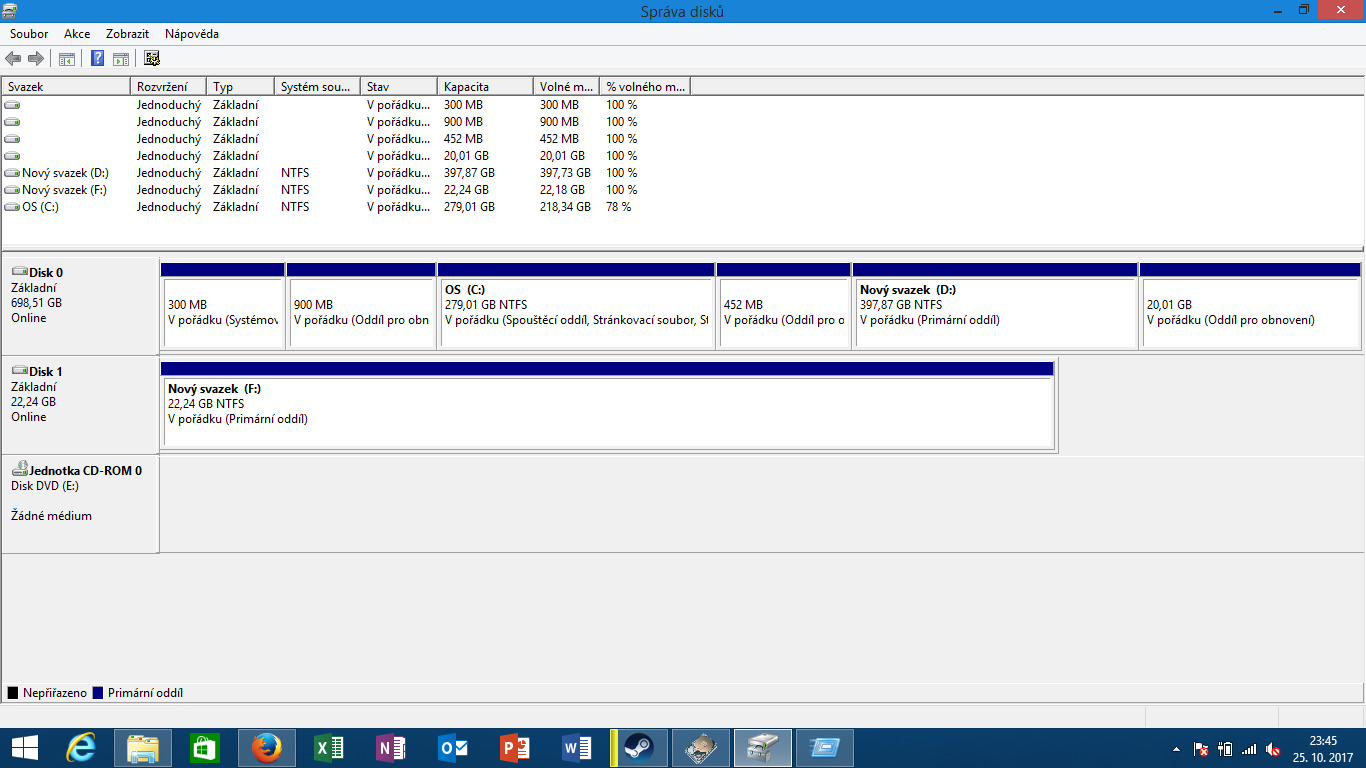1366x768 pixels.
Task: Open the Soubor menu
Action: tap(29, 34)
